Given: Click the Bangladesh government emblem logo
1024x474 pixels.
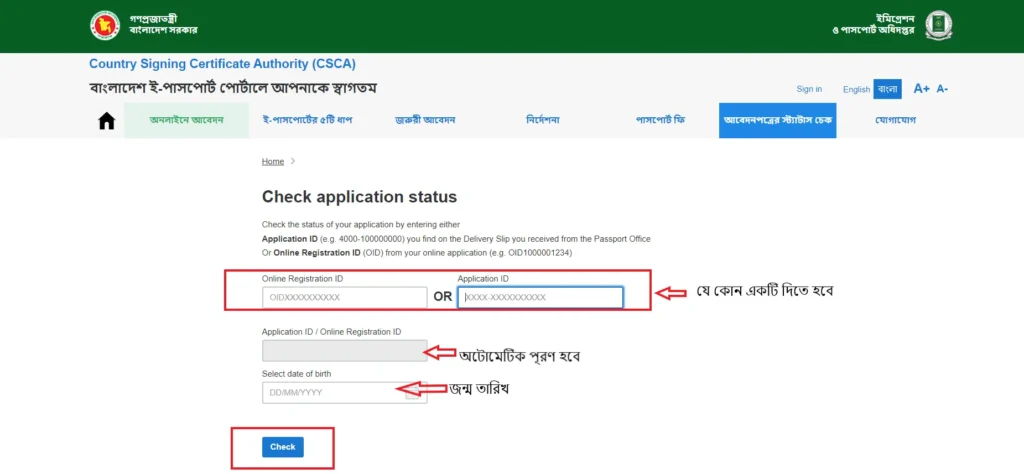Looking at the screenshot, I should click(x=105, y=25).
